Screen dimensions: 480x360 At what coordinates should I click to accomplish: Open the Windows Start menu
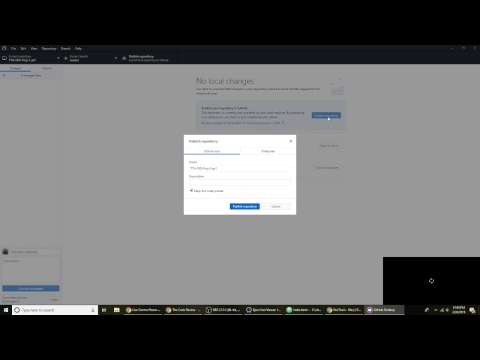[6, 310]
